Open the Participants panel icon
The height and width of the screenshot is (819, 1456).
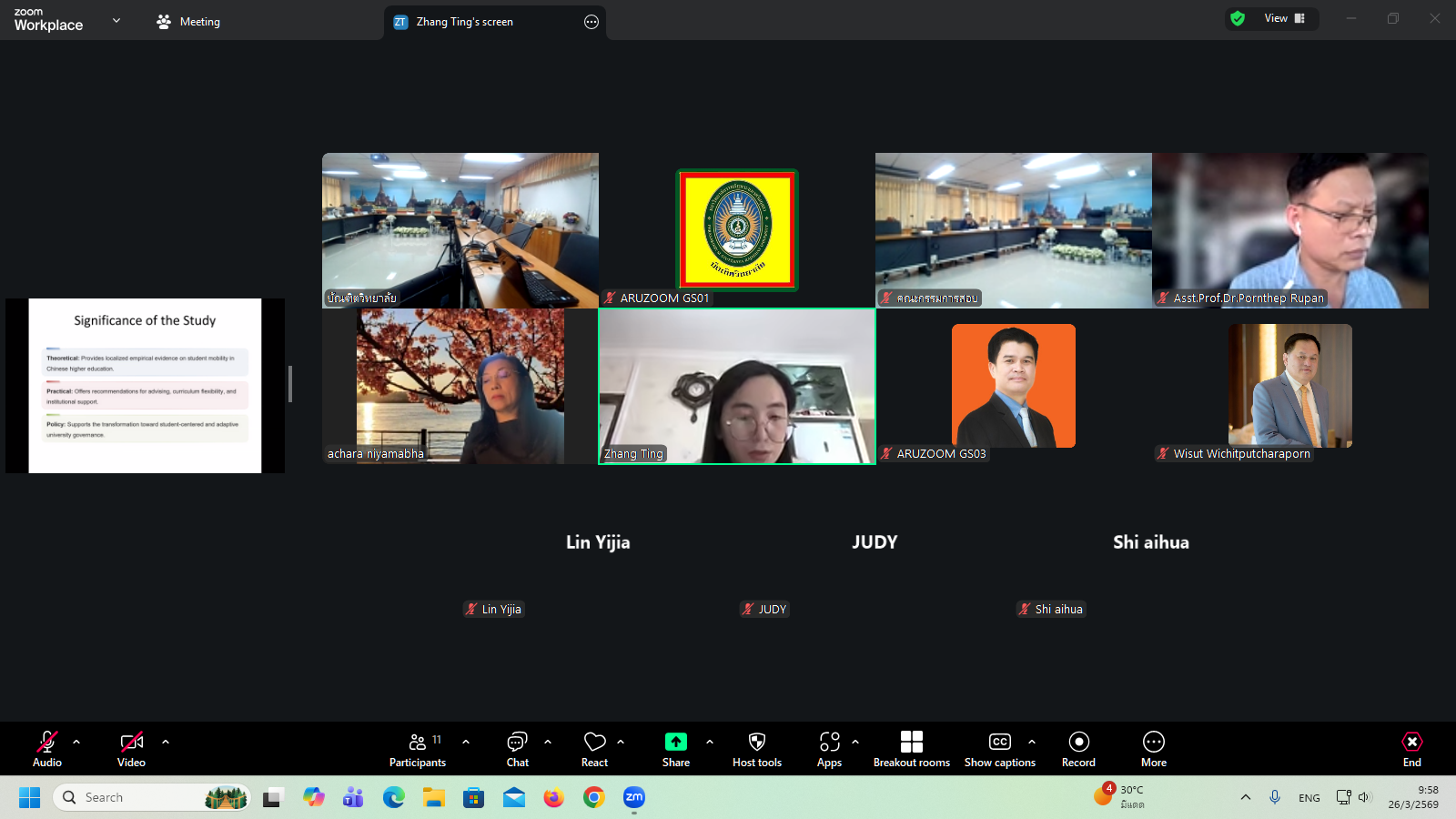click(x=418, y=743)
